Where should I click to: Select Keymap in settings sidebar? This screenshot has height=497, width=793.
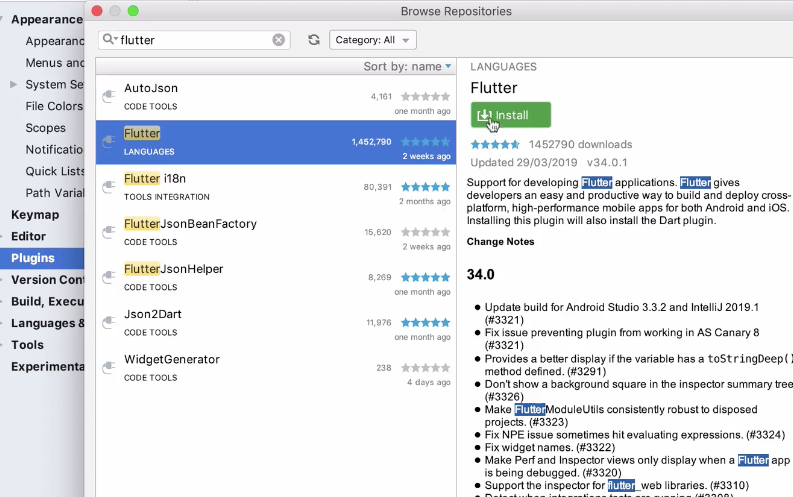pyautogui.click(x=35, y=214)
